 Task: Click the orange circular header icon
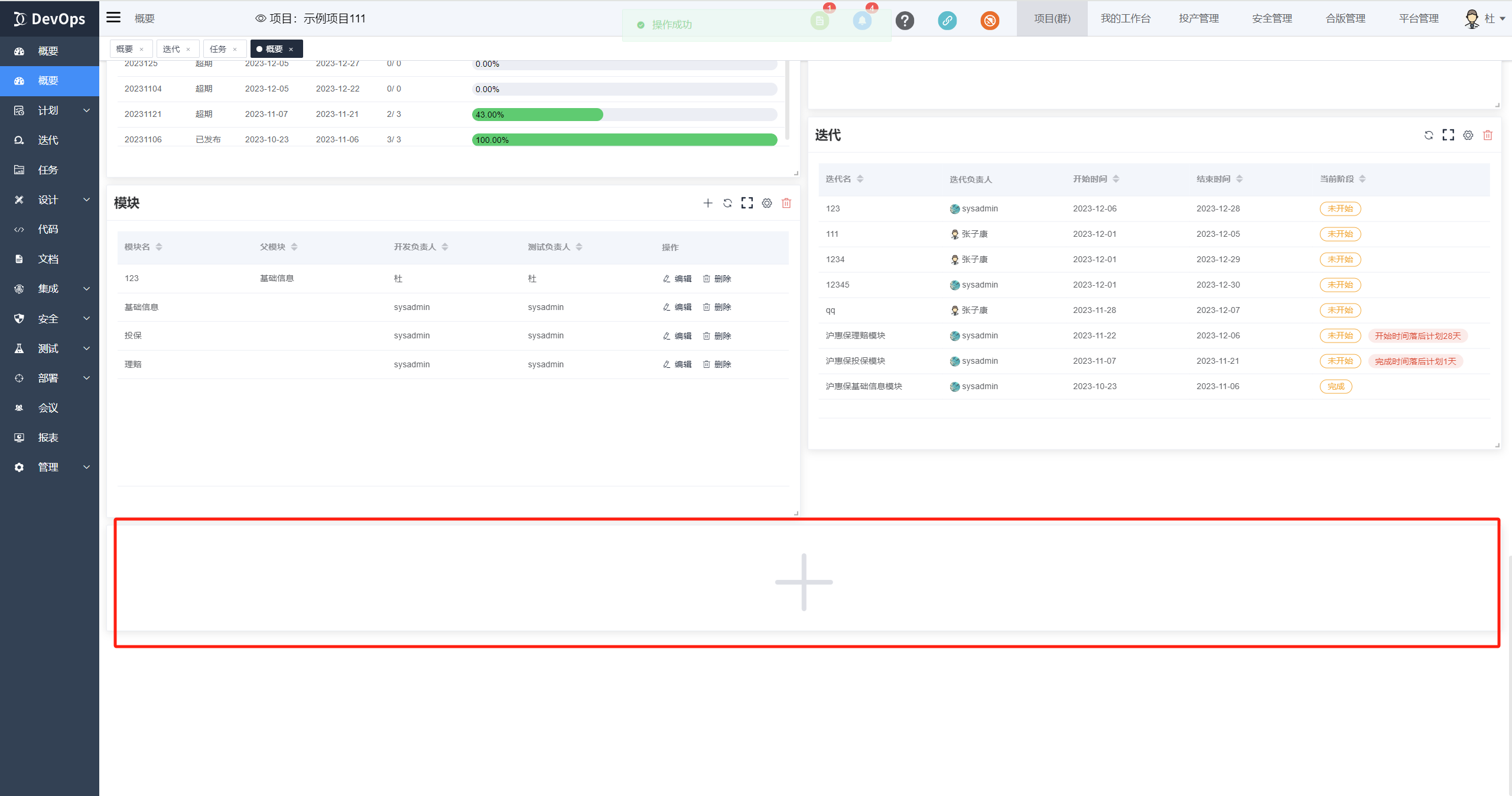(x=989, y=21)
